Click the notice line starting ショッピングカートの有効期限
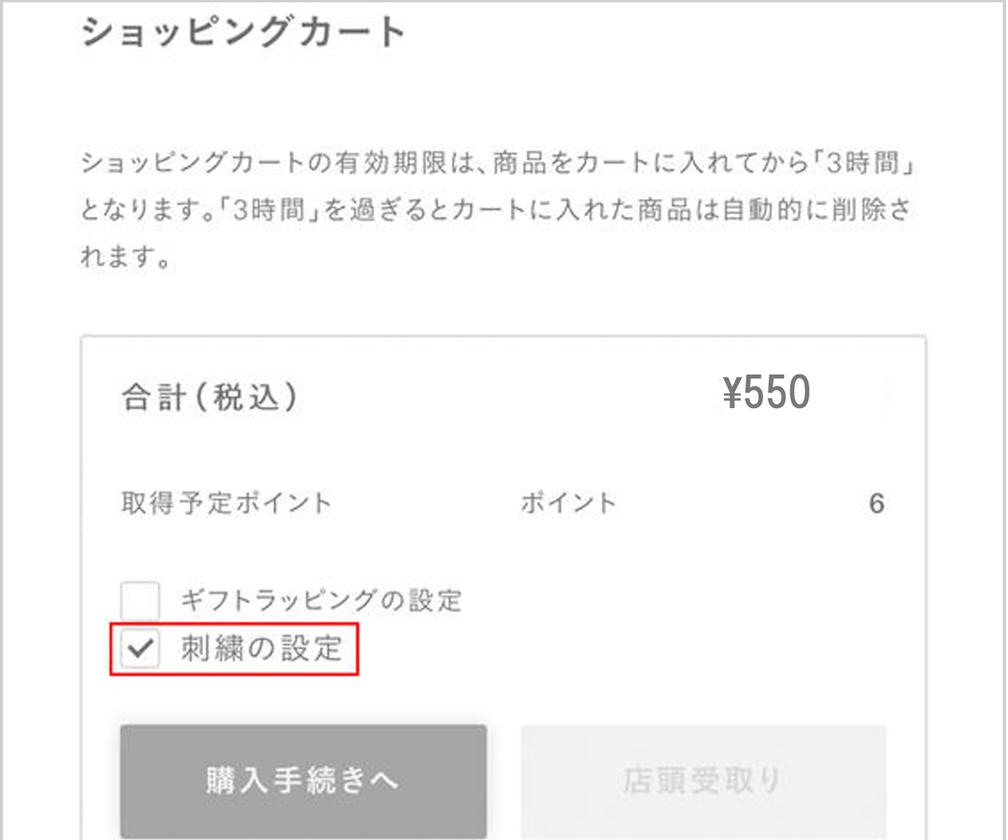 pyautogui.click(x=497, y=163)
